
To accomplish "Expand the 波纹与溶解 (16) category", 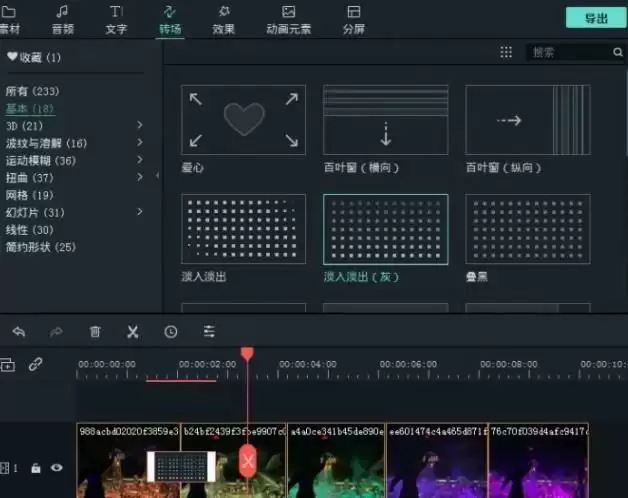I will coord(139,143).
